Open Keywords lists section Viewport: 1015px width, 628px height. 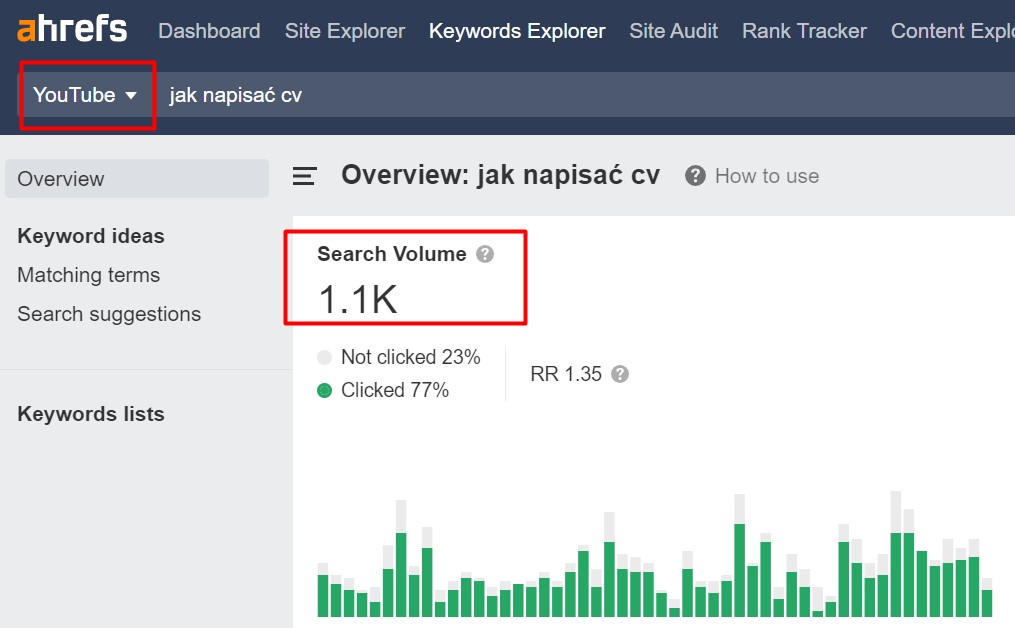click(x=91, y=414)
